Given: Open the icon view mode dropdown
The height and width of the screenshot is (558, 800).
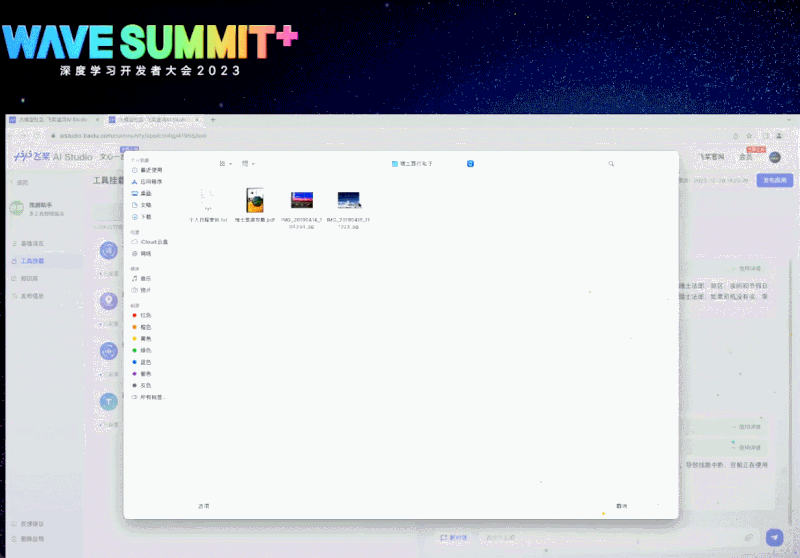Looking at the screenshot, I should pos(225,163).
